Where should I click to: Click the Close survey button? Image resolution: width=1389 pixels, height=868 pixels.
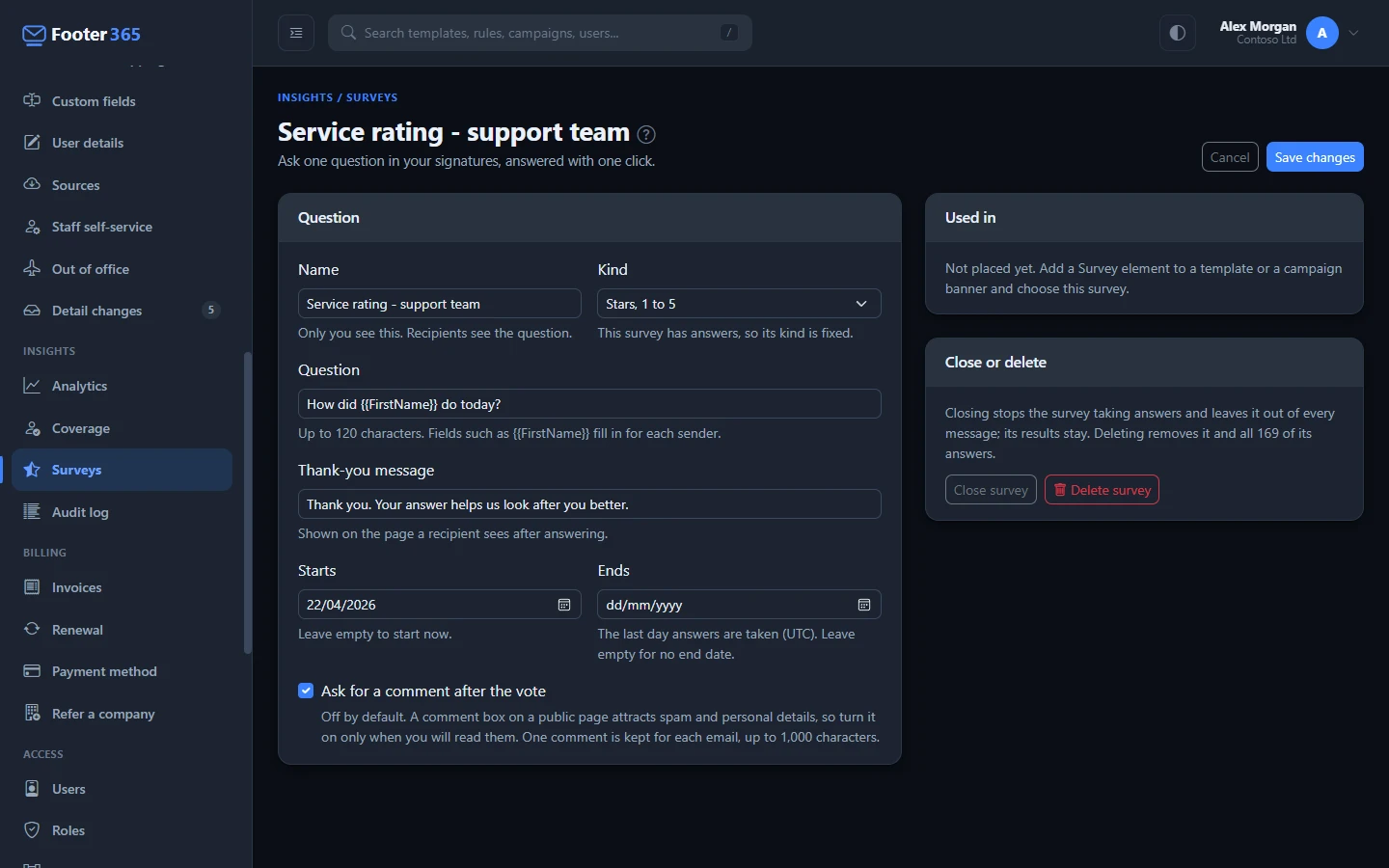click(x=991, y=490)
